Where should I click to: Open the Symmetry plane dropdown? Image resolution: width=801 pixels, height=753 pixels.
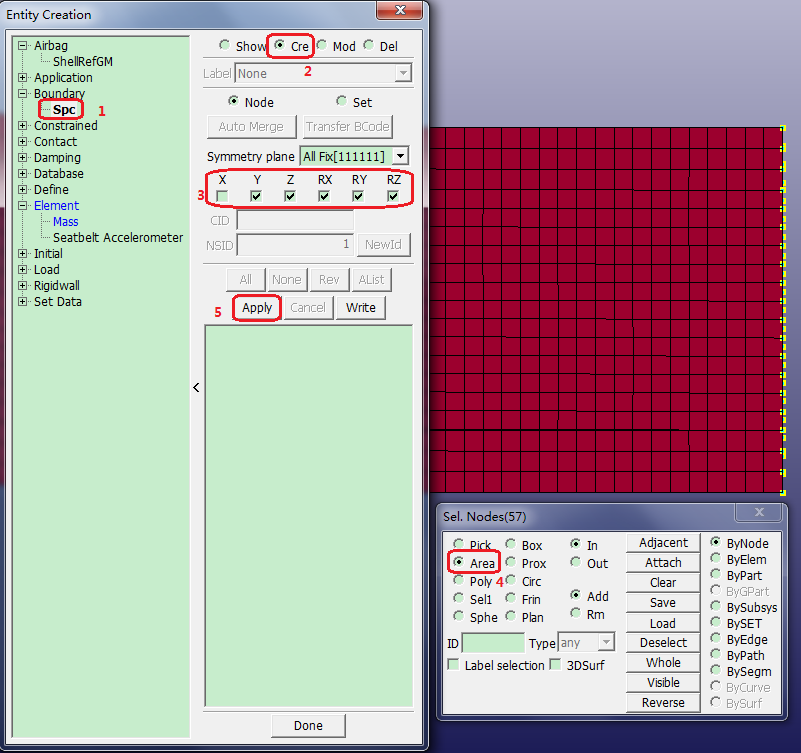[x=400, y=156]
